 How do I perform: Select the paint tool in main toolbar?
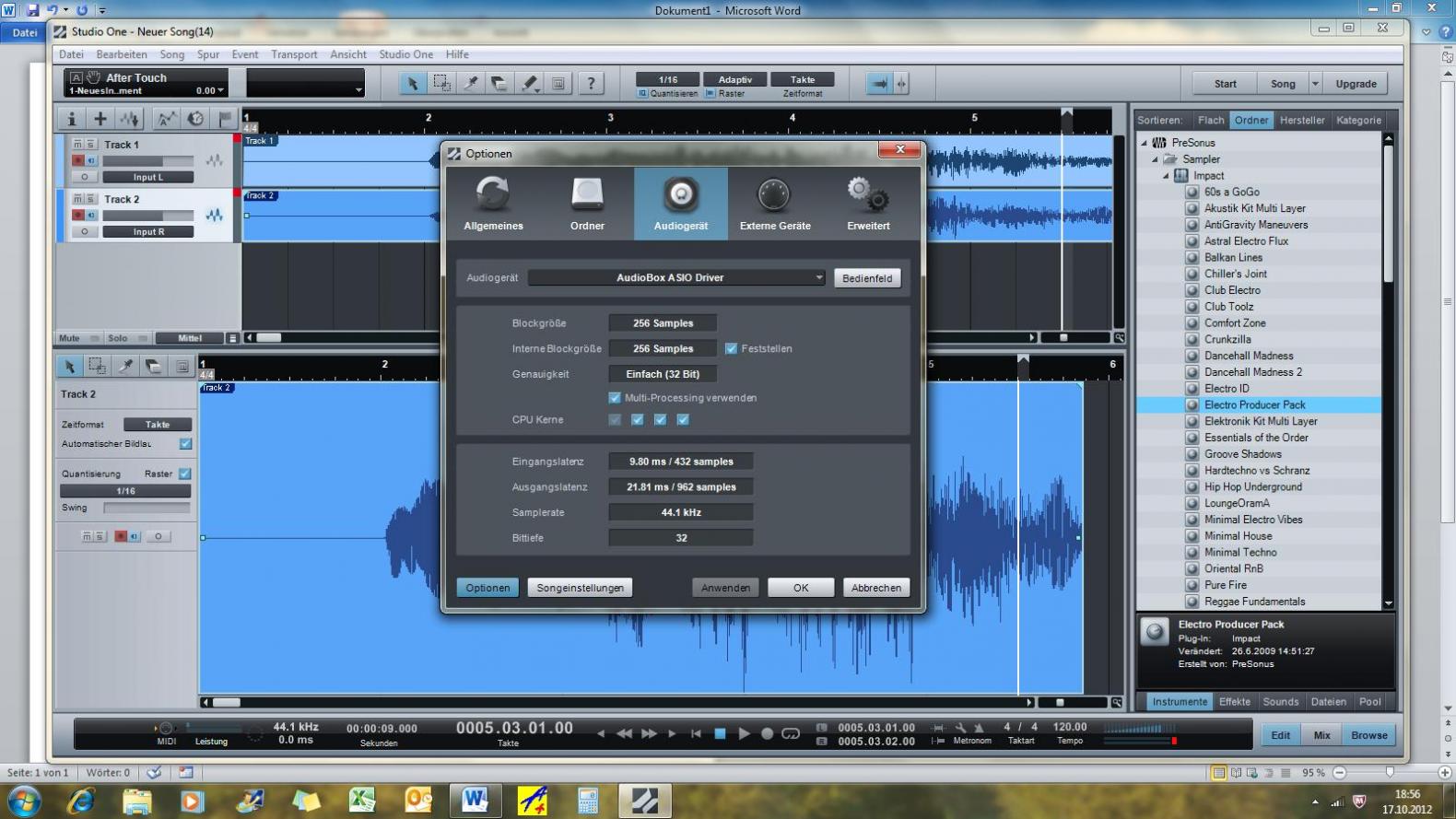click(x=529, y=84)
